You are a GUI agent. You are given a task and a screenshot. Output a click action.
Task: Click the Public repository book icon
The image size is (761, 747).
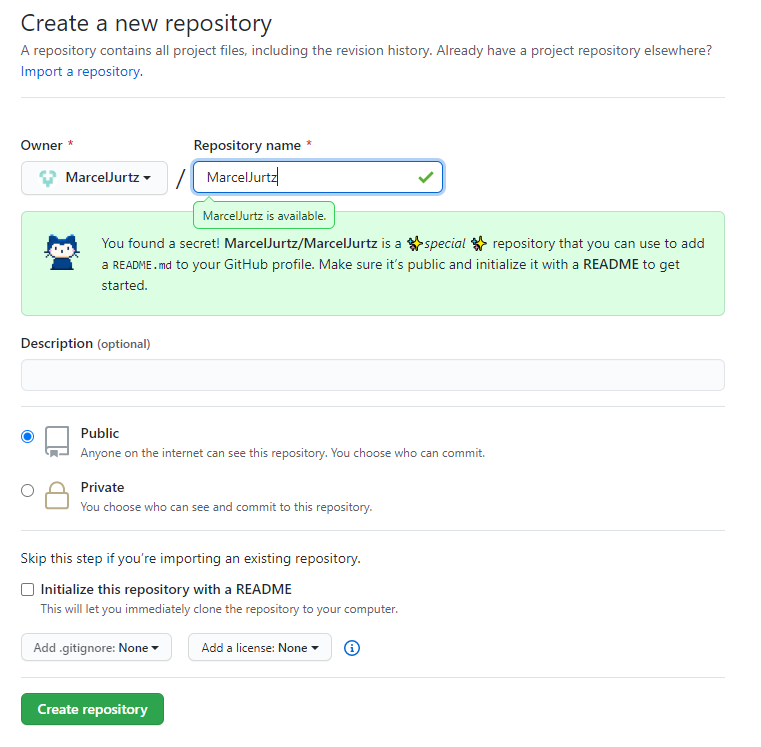click(x=57, y=441)
